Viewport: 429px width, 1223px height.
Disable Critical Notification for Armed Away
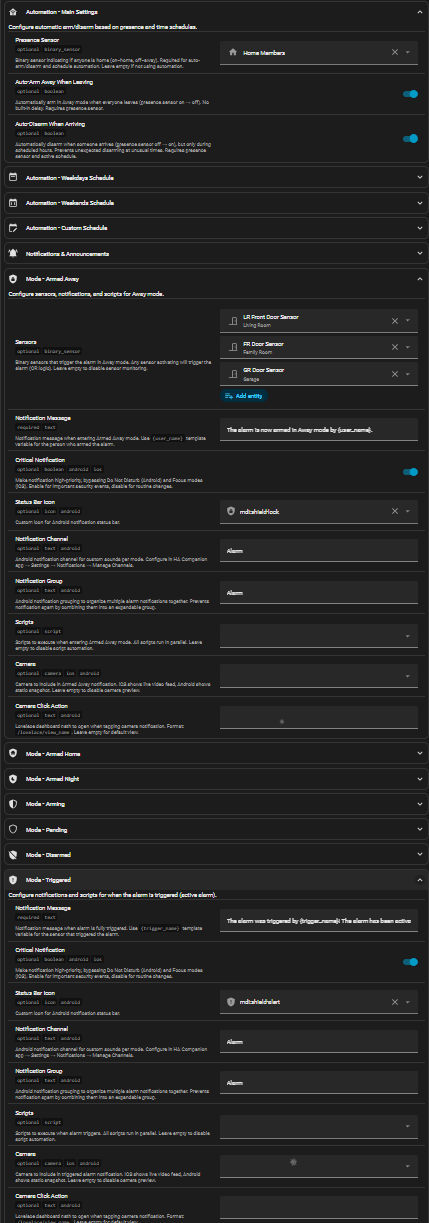tap(410, 472)
